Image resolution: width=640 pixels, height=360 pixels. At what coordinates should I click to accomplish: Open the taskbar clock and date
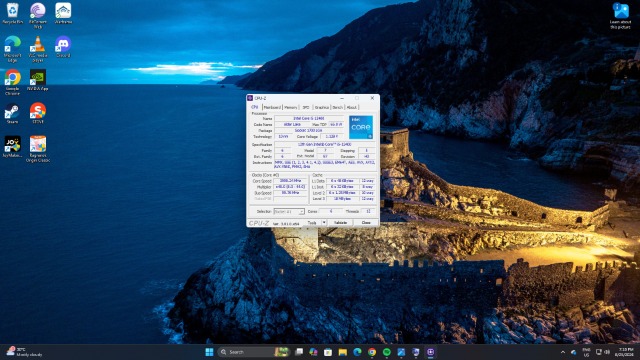click(625, 352)
